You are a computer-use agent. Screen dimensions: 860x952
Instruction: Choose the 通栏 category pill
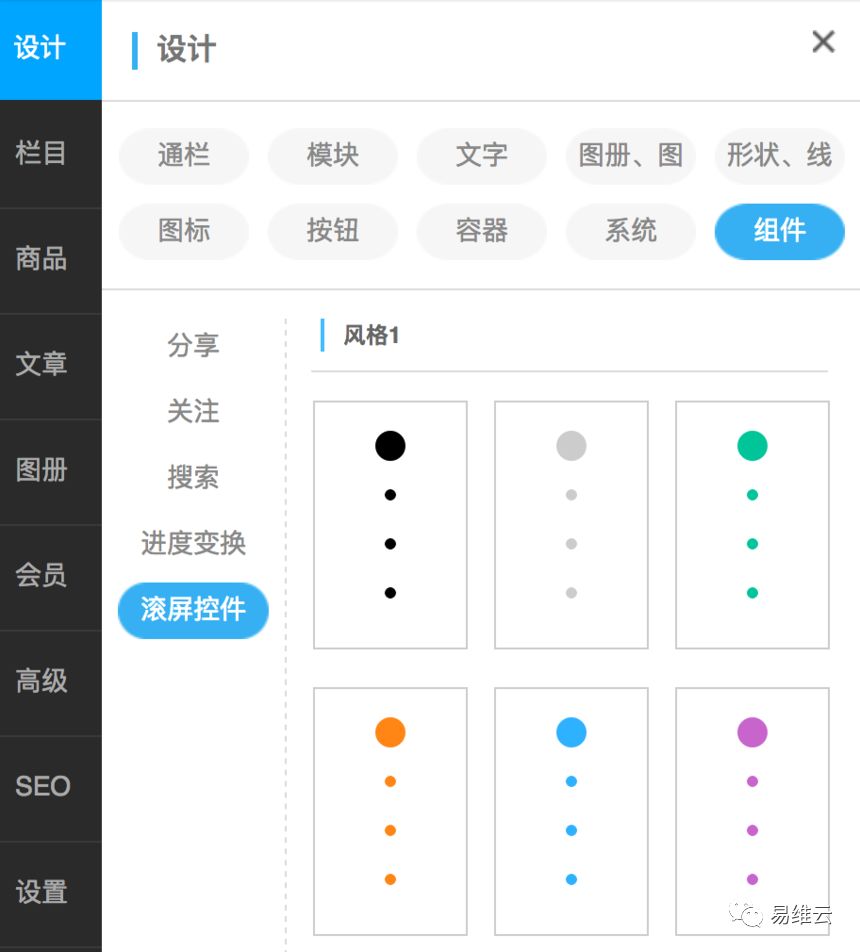pyautogui.click(x=183, y=155)
